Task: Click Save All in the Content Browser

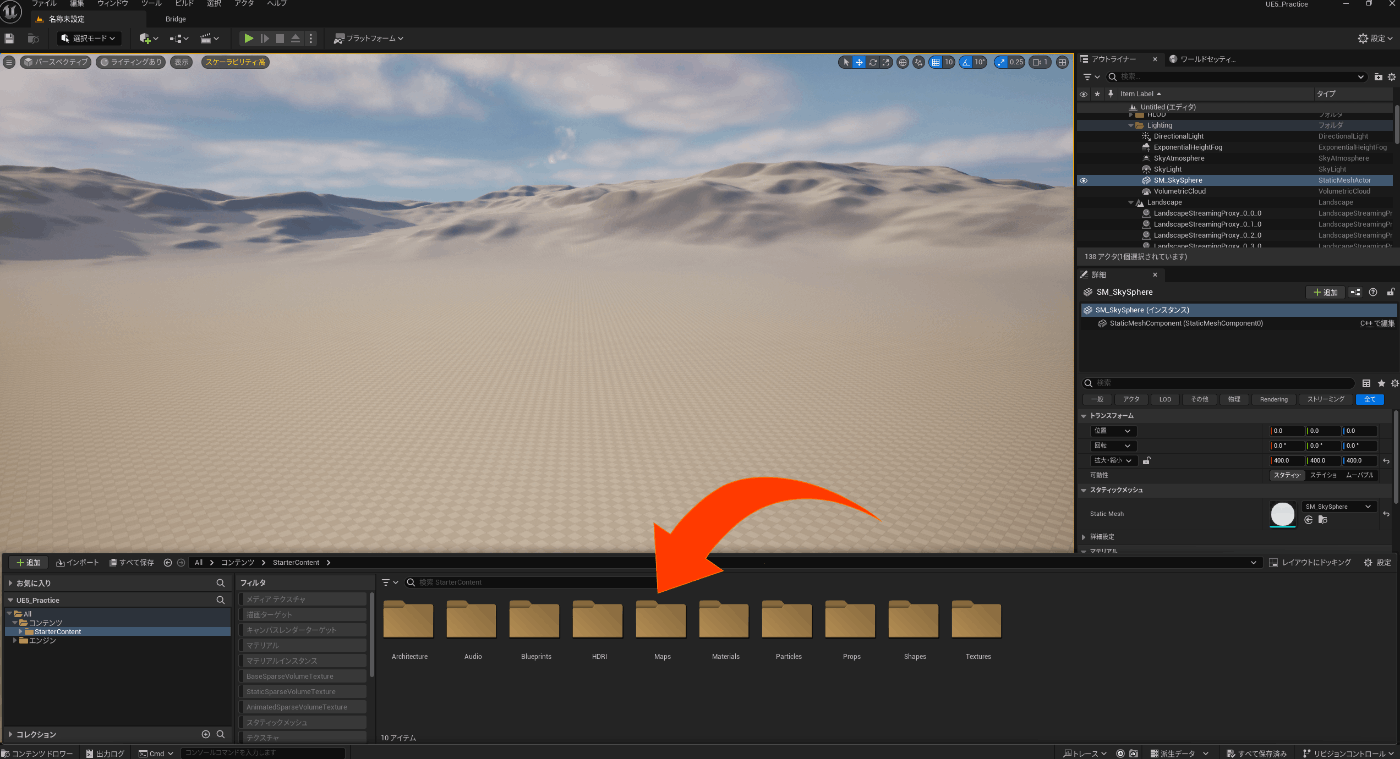Action: (131, 563)
